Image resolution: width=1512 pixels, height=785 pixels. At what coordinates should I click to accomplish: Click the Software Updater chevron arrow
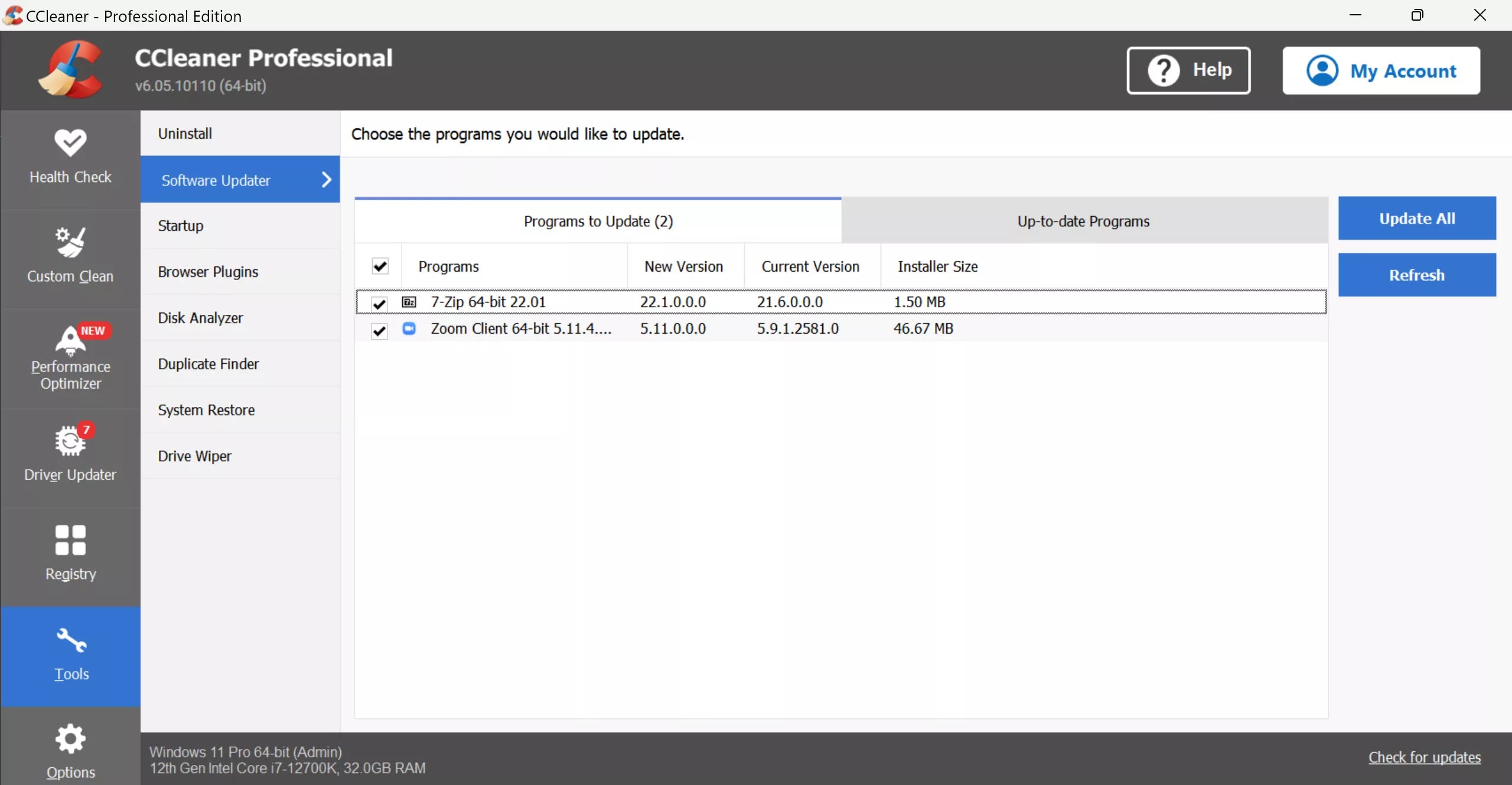point(326,180)
